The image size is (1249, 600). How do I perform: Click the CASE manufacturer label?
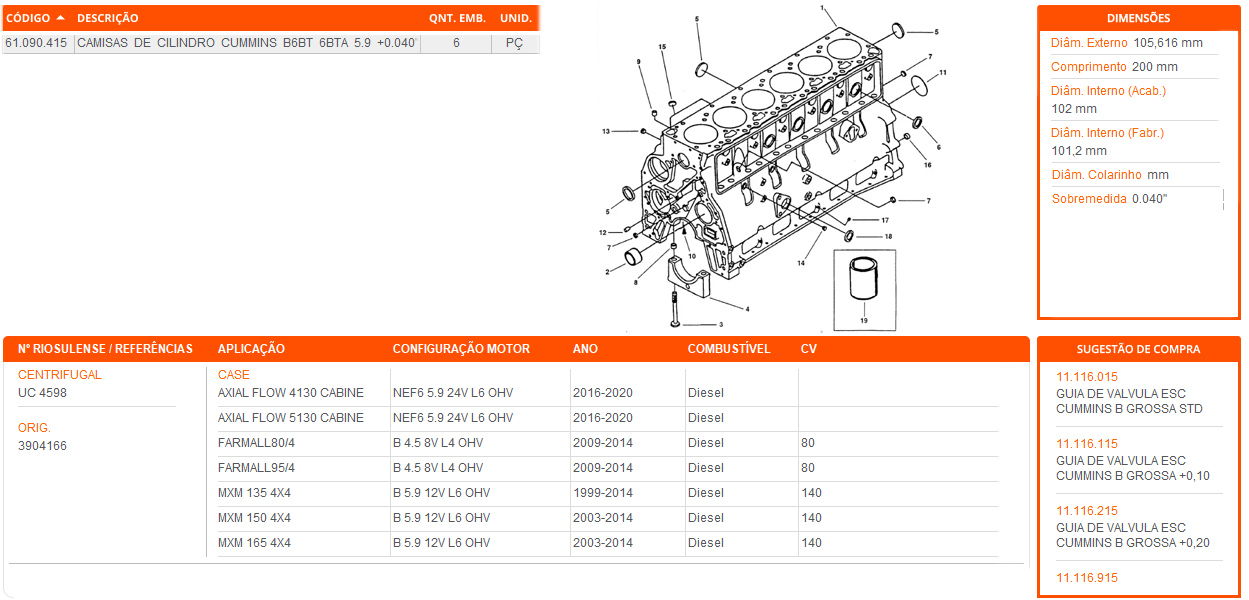234,375
